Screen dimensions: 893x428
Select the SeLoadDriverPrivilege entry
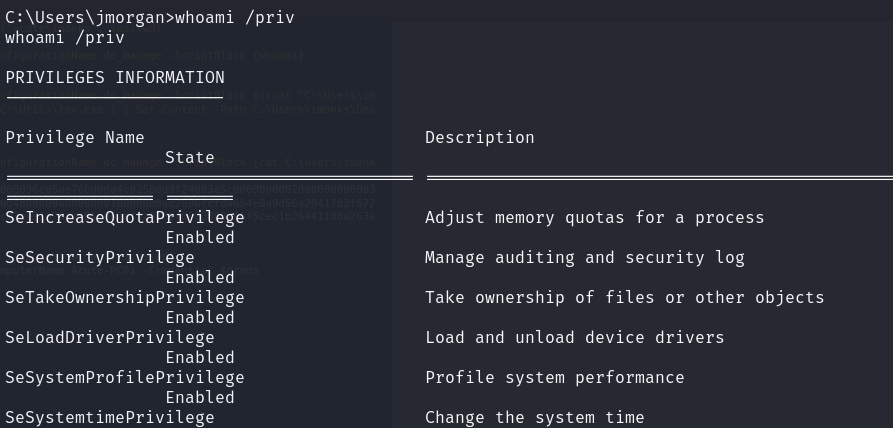click(x=110, y=337)
